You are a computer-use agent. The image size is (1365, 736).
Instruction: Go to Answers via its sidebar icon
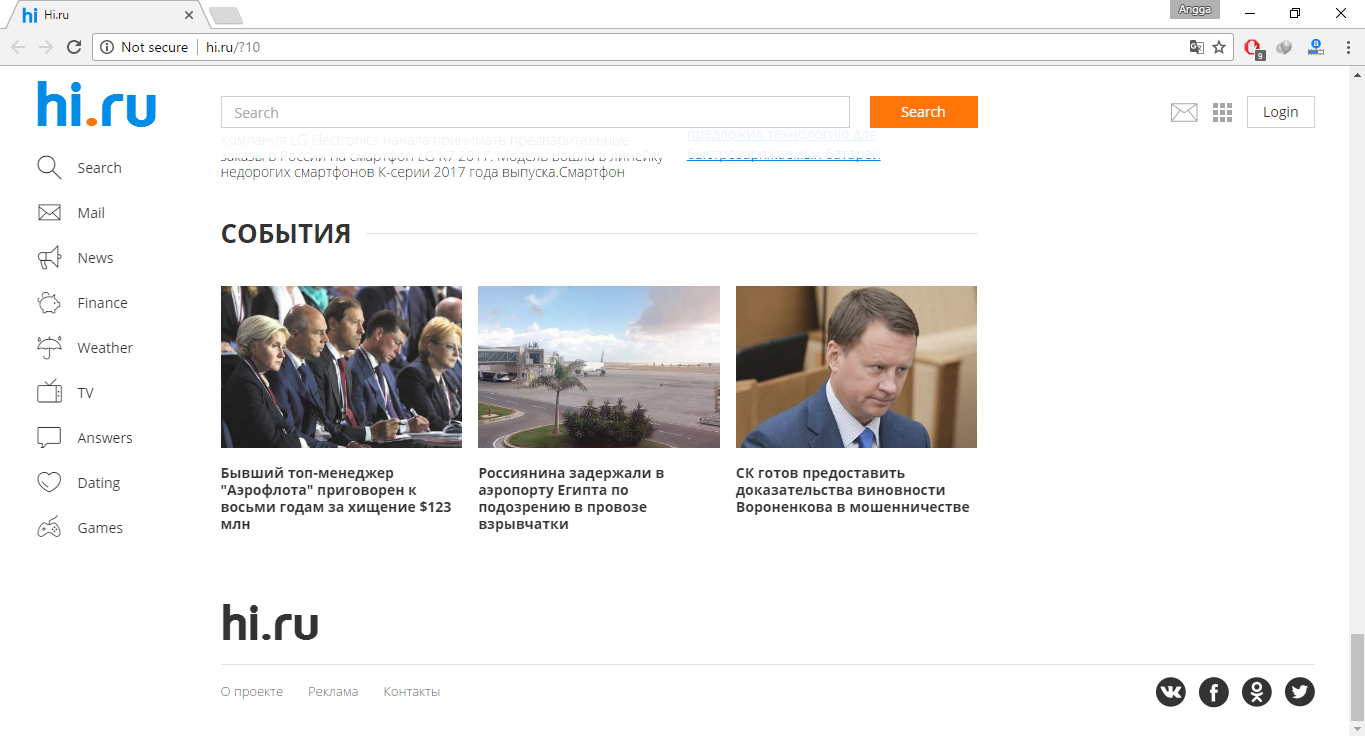click(x=104, y=437)
